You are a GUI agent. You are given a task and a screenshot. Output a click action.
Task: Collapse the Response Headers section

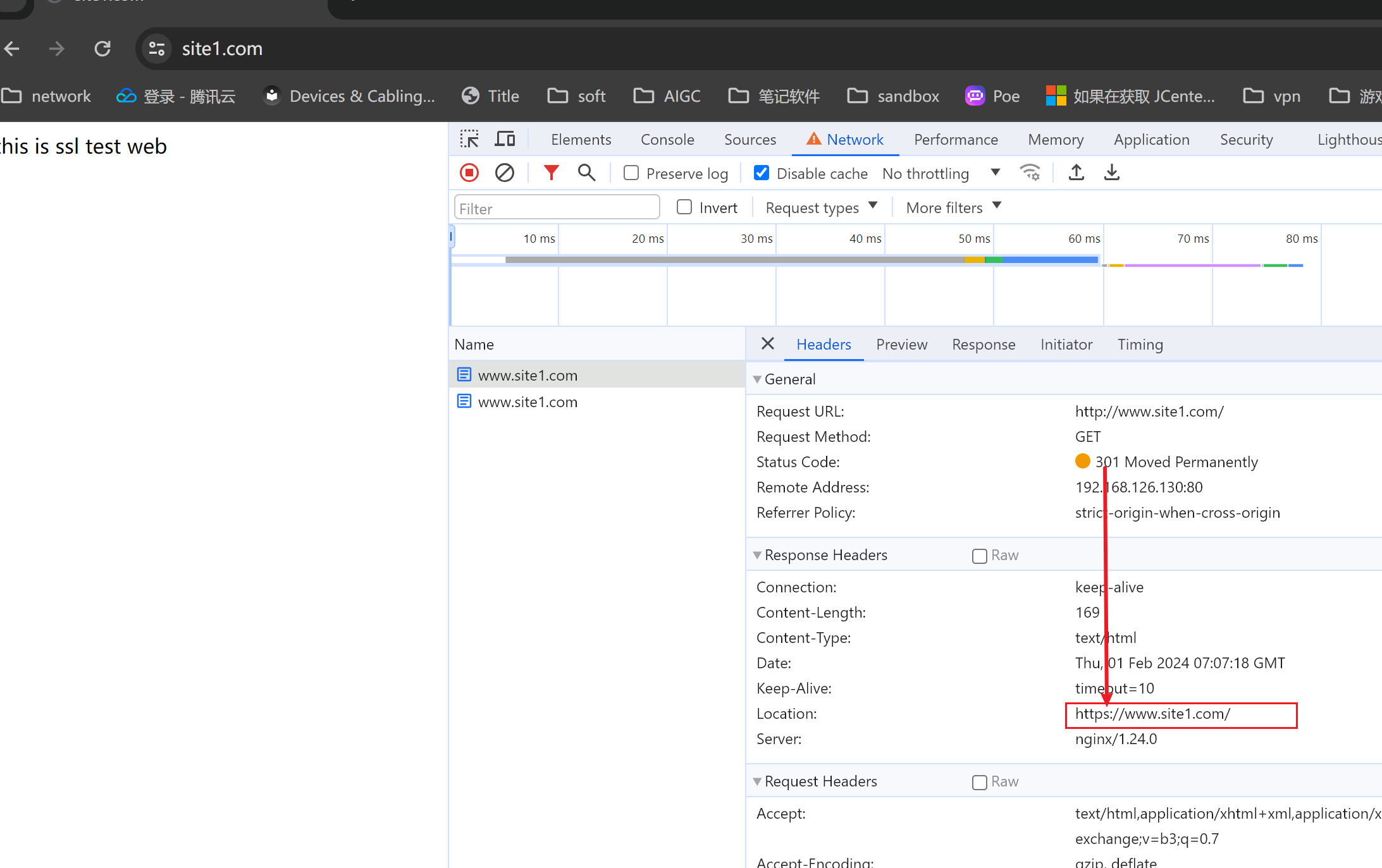tap(757, 555)
